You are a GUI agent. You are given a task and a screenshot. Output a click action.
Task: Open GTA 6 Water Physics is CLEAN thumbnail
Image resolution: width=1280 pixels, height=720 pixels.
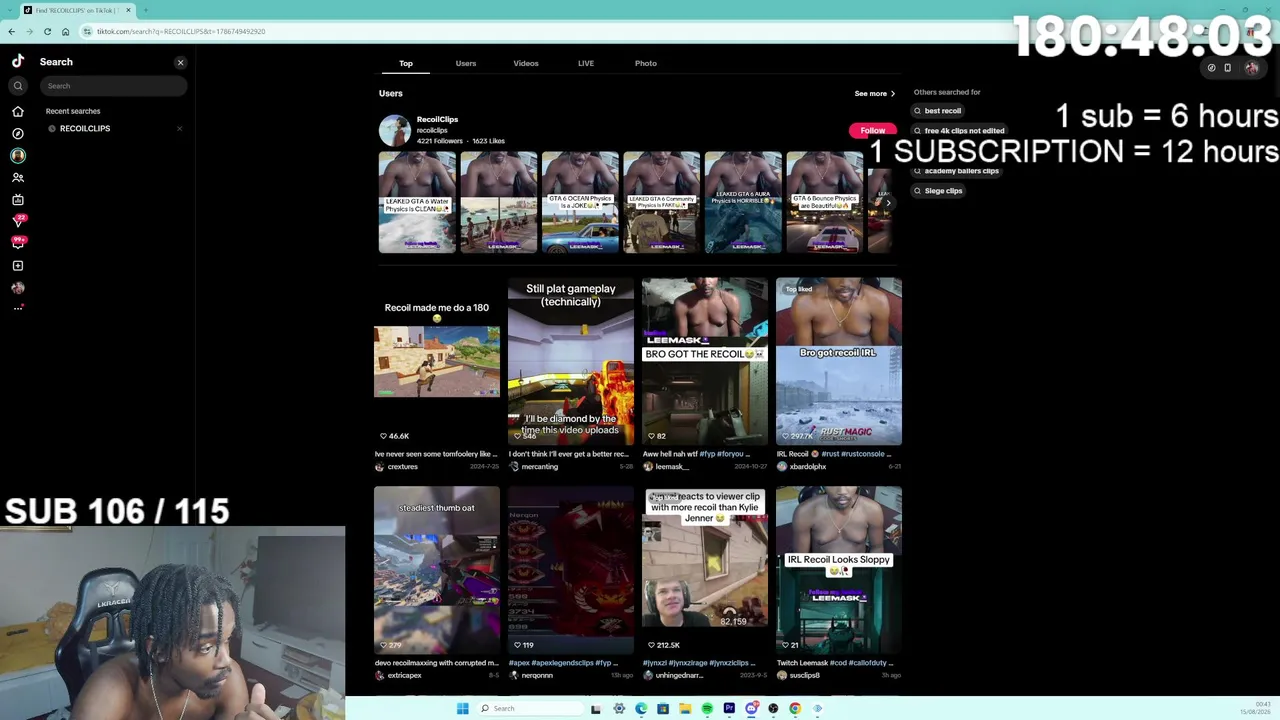(417, 203)
